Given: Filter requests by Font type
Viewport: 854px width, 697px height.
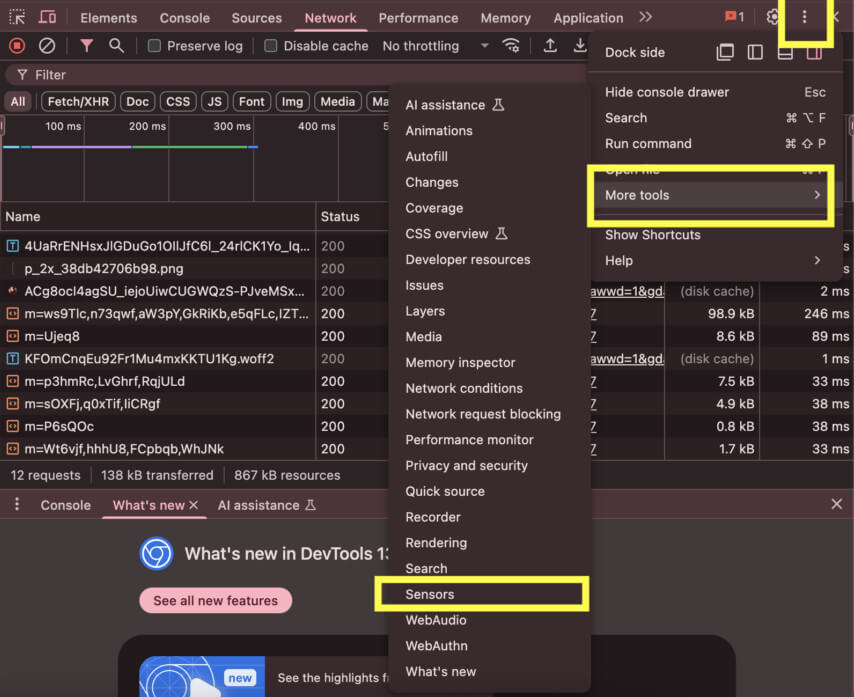Looking at the screenshot, I should (x=251, y=102).
